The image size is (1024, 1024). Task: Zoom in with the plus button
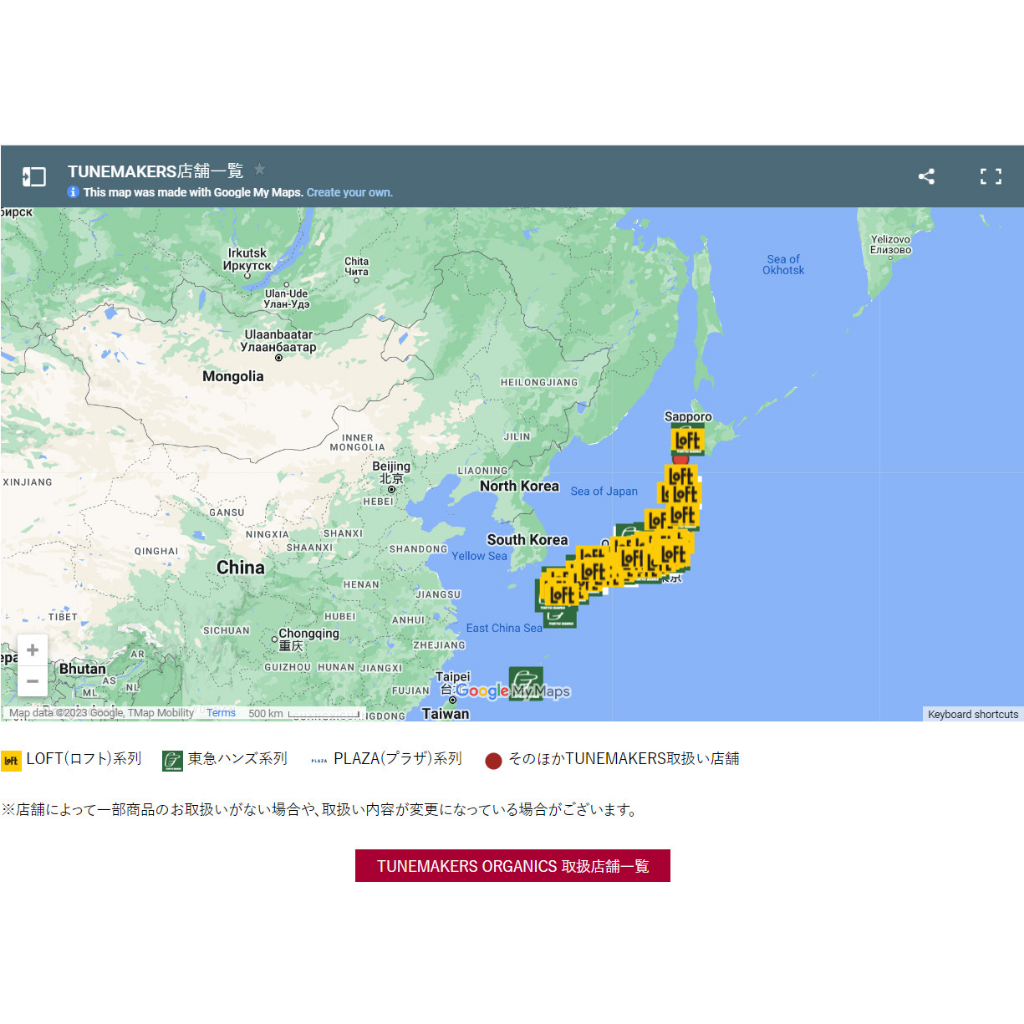(33, 650)
